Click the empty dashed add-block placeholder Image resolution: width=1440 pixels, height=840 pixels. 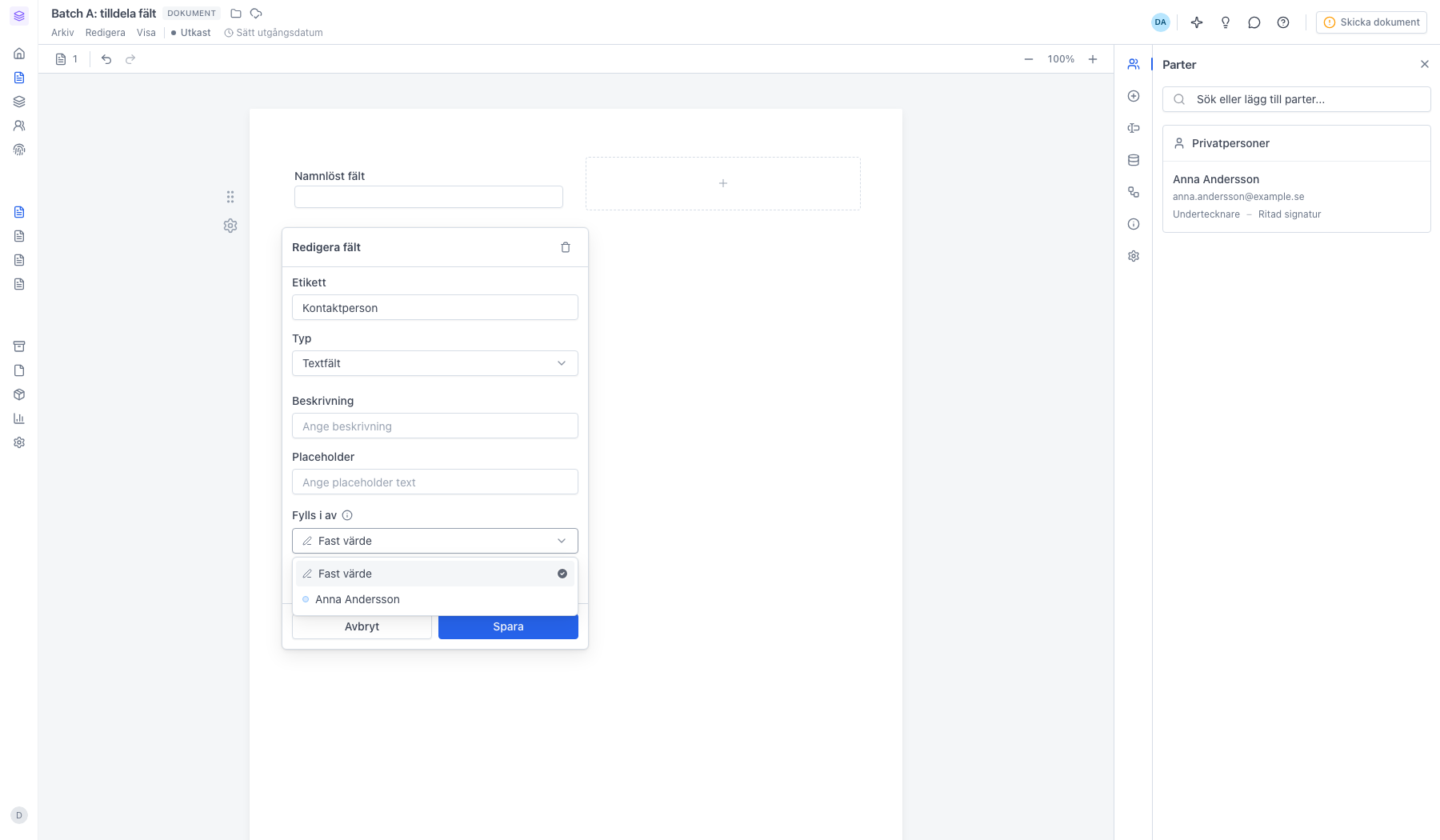[x=723, y=183]
